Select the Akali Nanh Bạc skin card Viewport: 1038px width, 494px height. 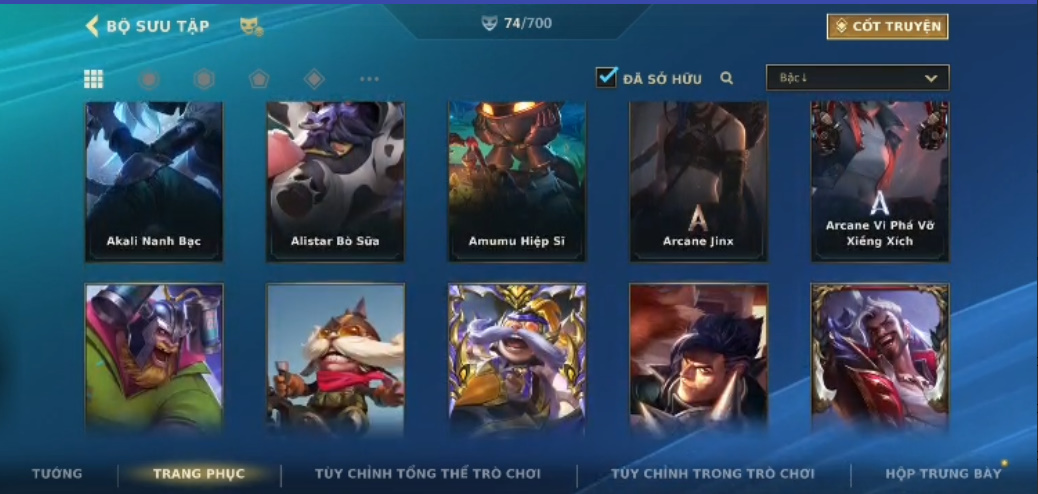click(x=154, y=181)
